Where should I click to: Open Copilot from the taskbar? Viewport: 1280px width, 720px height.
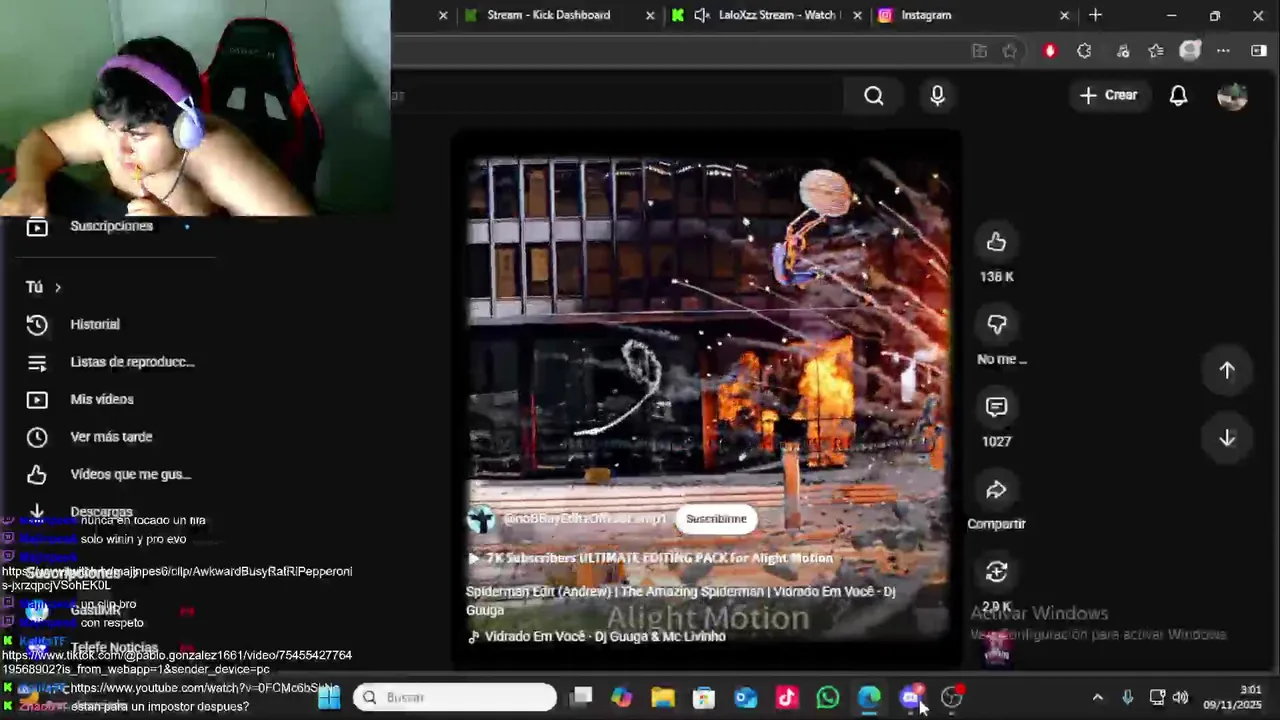[x=622, y=697]
